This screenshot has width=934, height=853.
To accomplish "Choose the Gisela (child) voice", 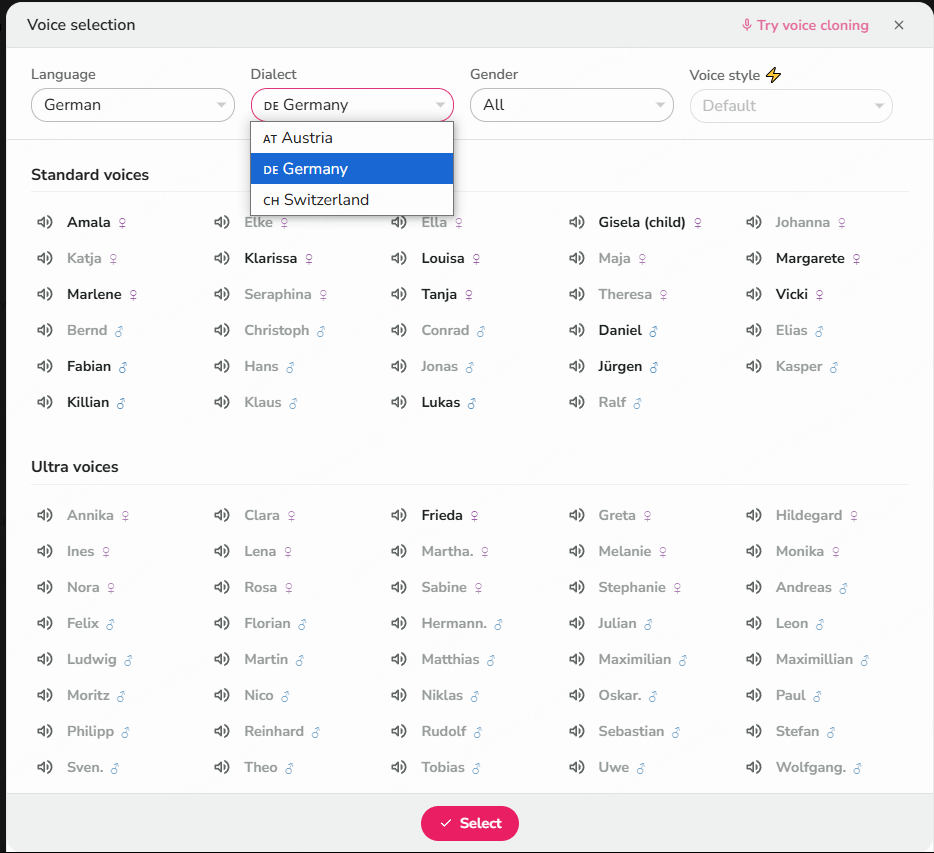I will click(640, 222).
